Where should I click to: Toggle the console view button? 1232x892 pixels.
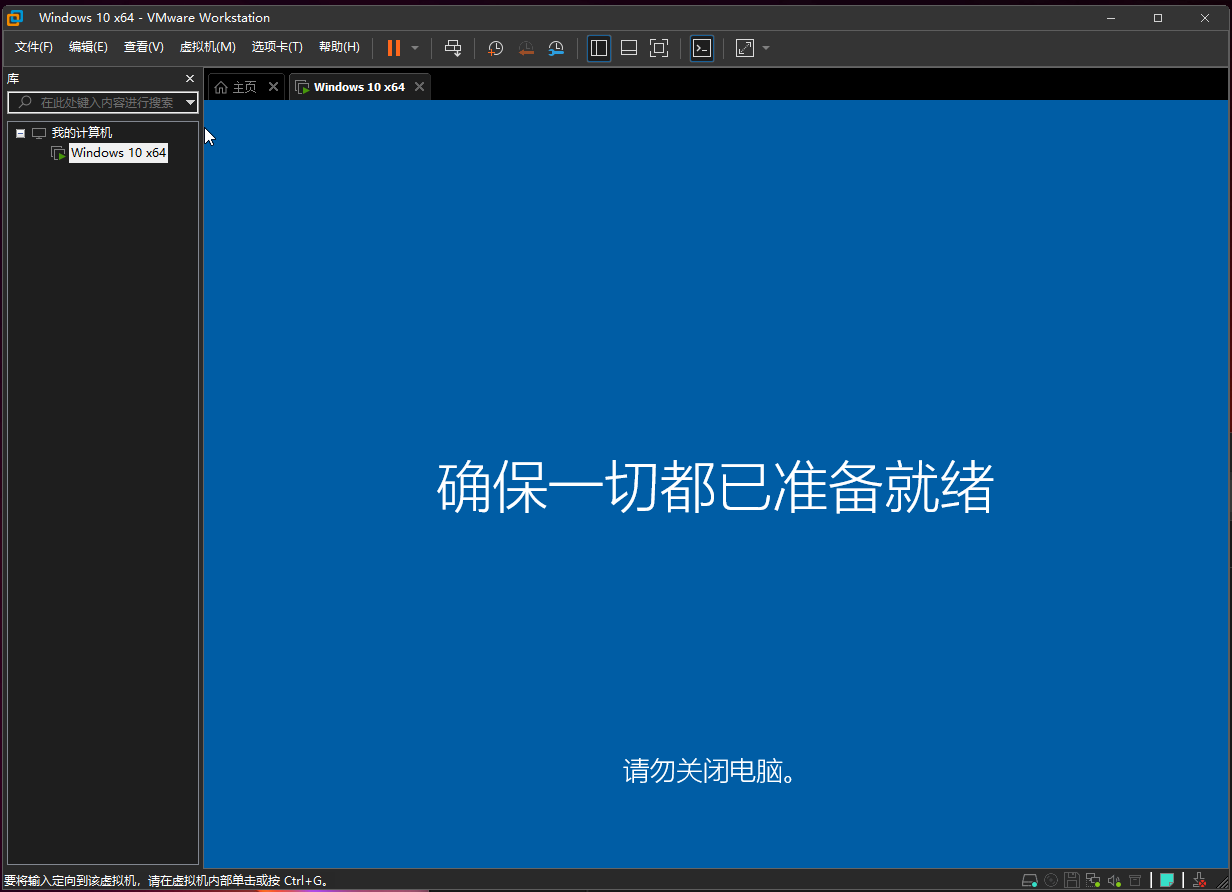click(702, 48)
